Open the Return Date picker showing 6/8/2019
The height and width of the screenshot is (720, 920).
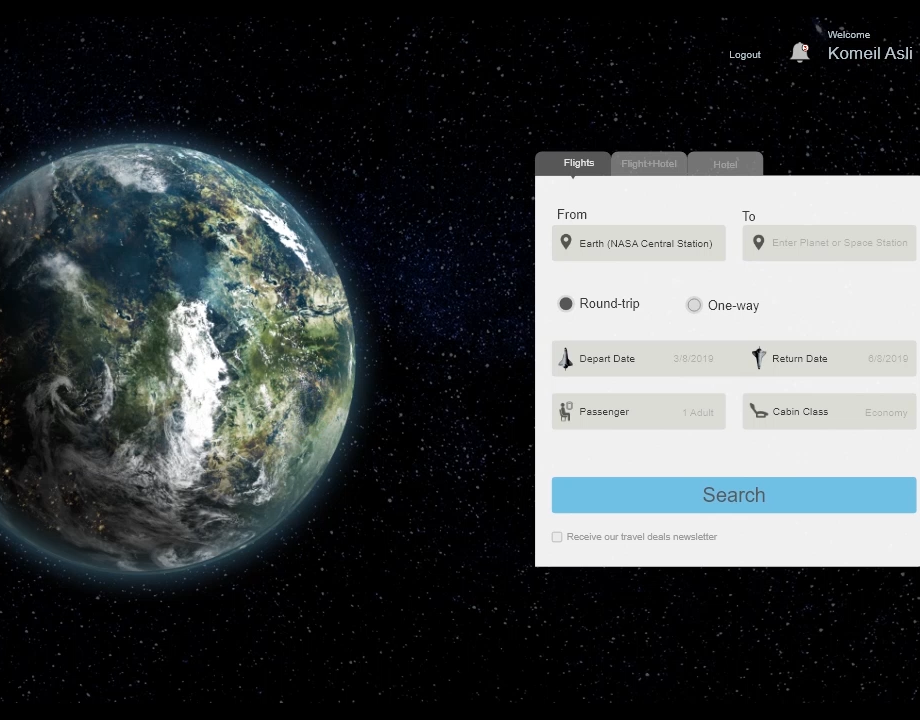tap(830, 359)
